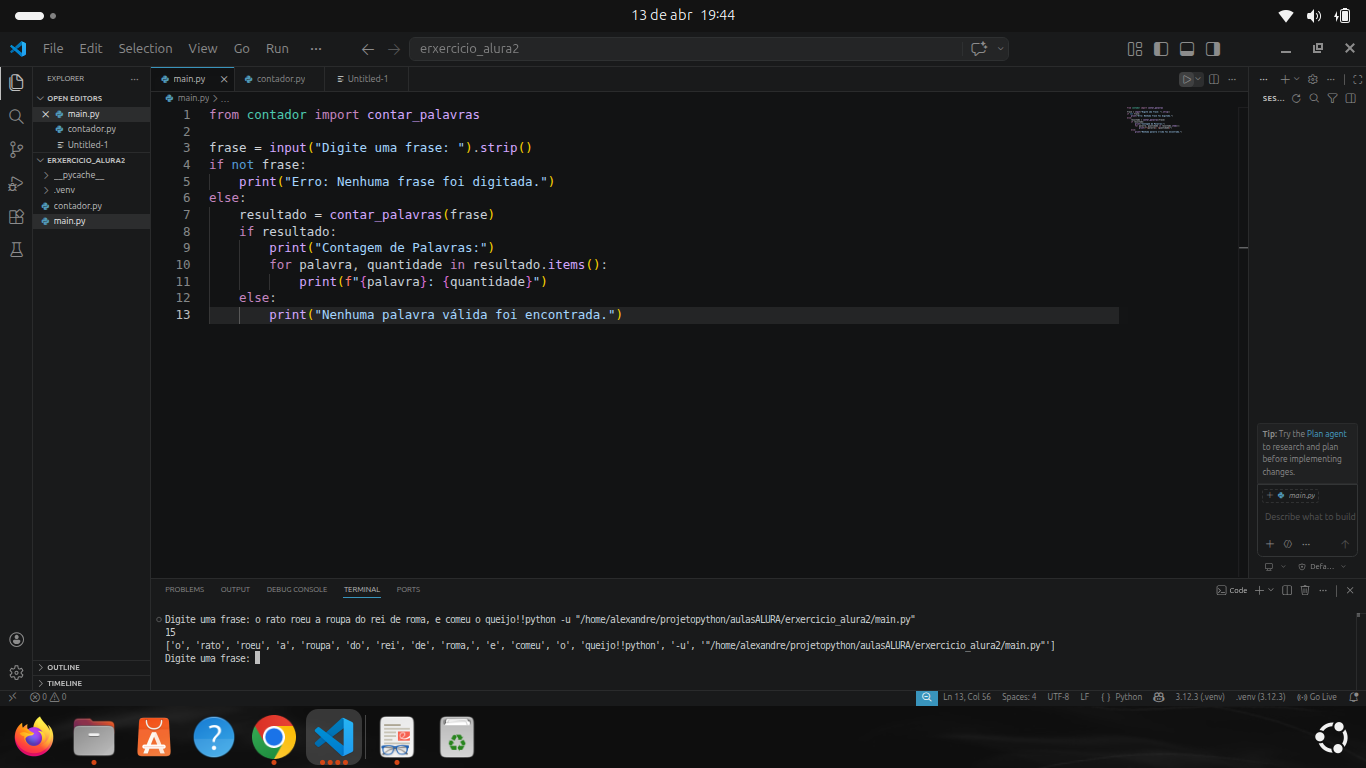Expand the OUTLINE section
This screenshot has height=768, width=1366.
click(x=63, y=667)
